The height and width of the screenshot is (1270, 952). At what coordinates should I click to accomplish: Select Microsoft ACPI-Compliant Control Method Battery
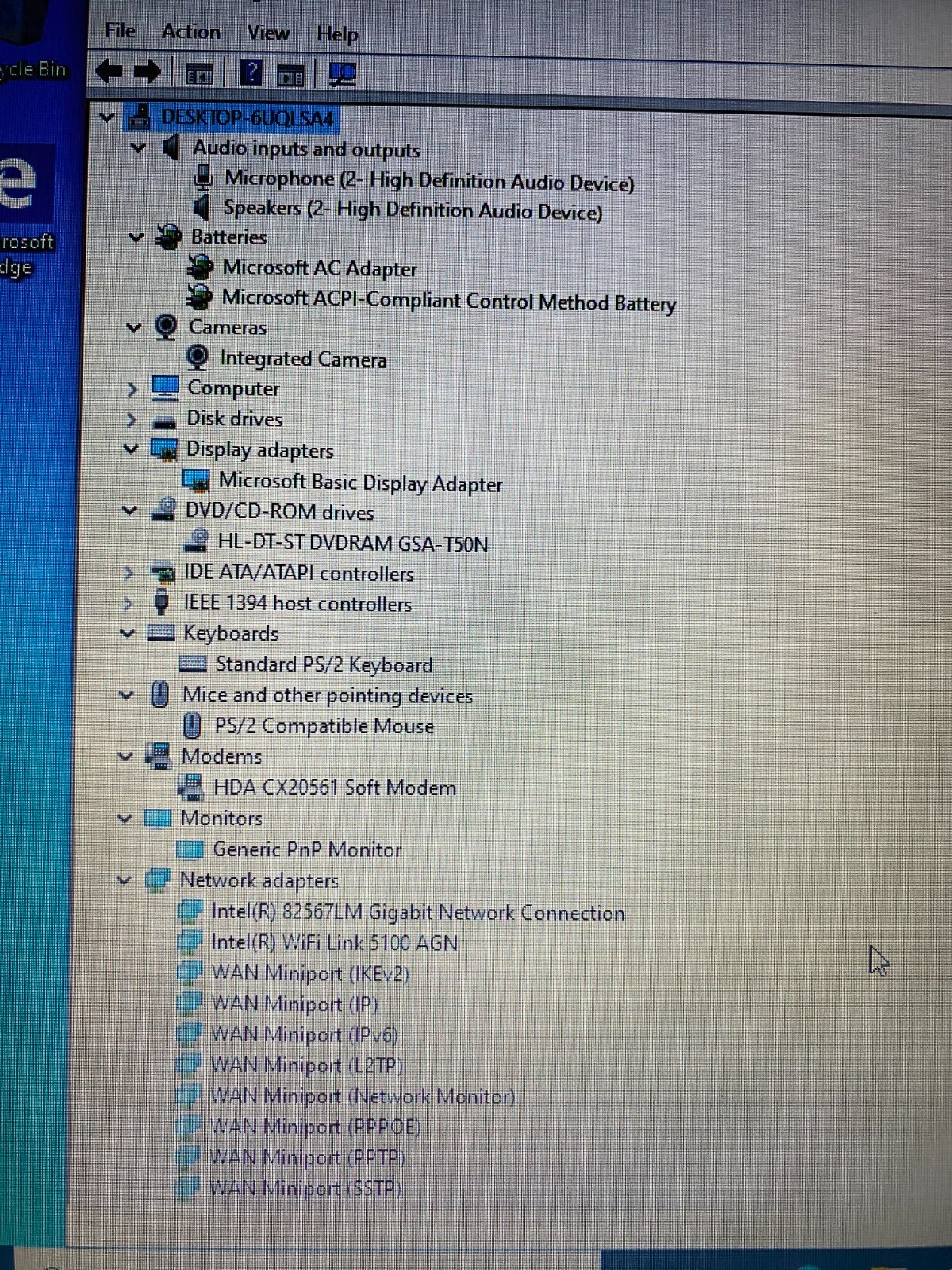[448, 300]
